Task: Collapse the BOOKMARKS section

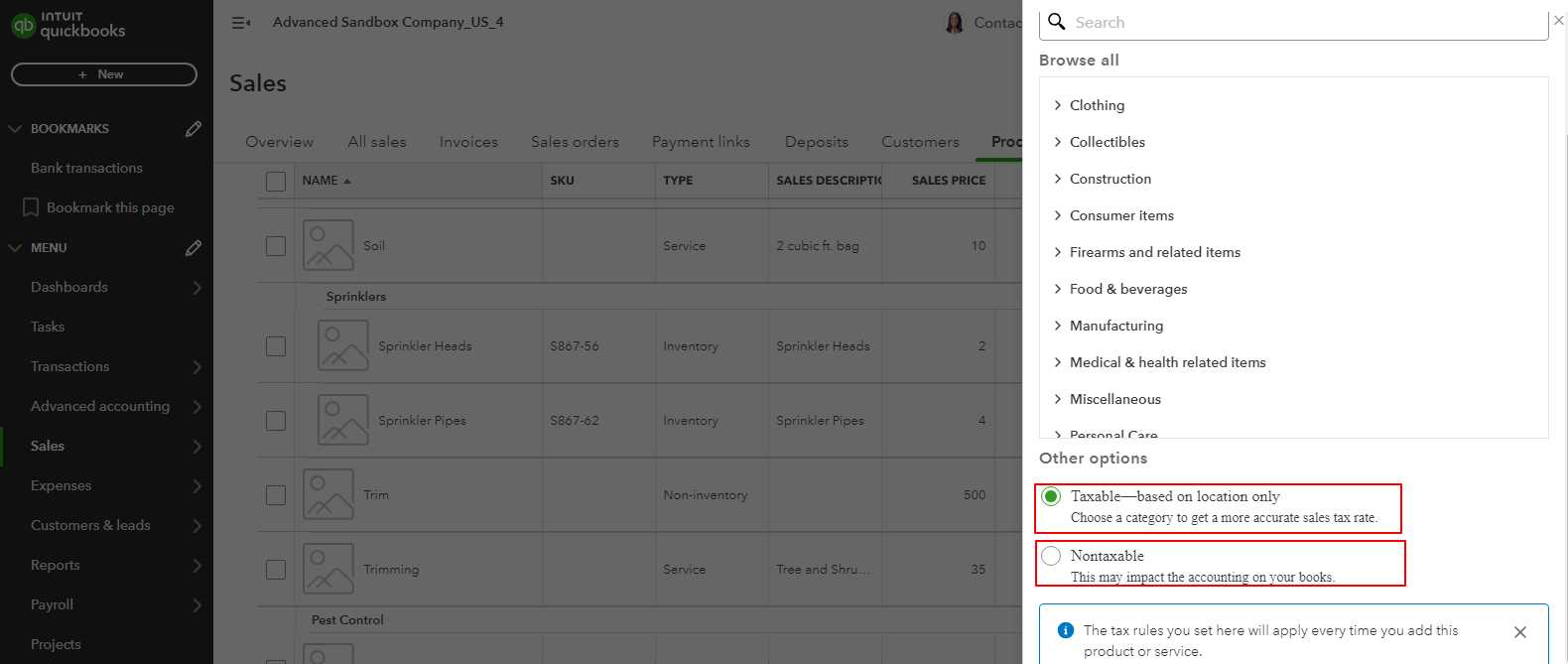Action: 15,129
